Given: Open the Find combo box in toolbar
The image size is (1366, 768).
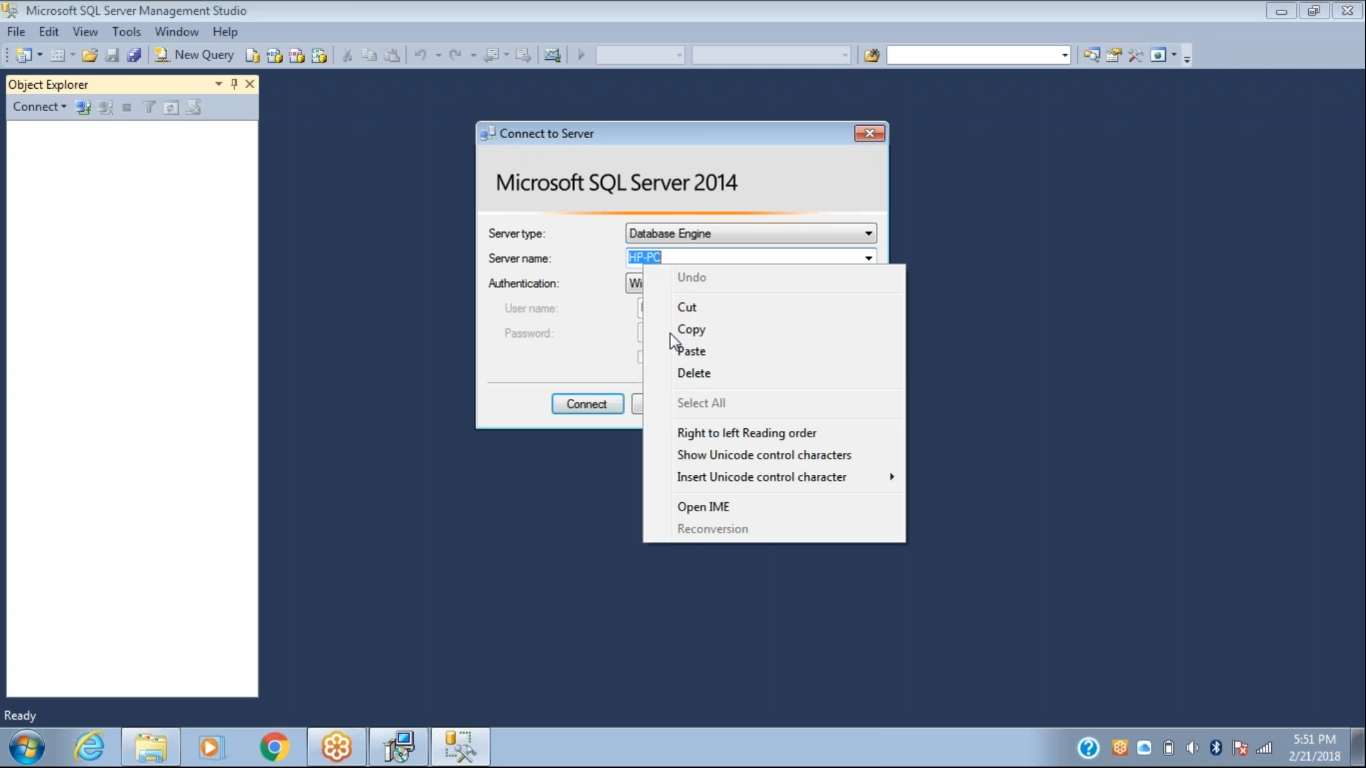Looking at the screenshot, I should (979, 55).
